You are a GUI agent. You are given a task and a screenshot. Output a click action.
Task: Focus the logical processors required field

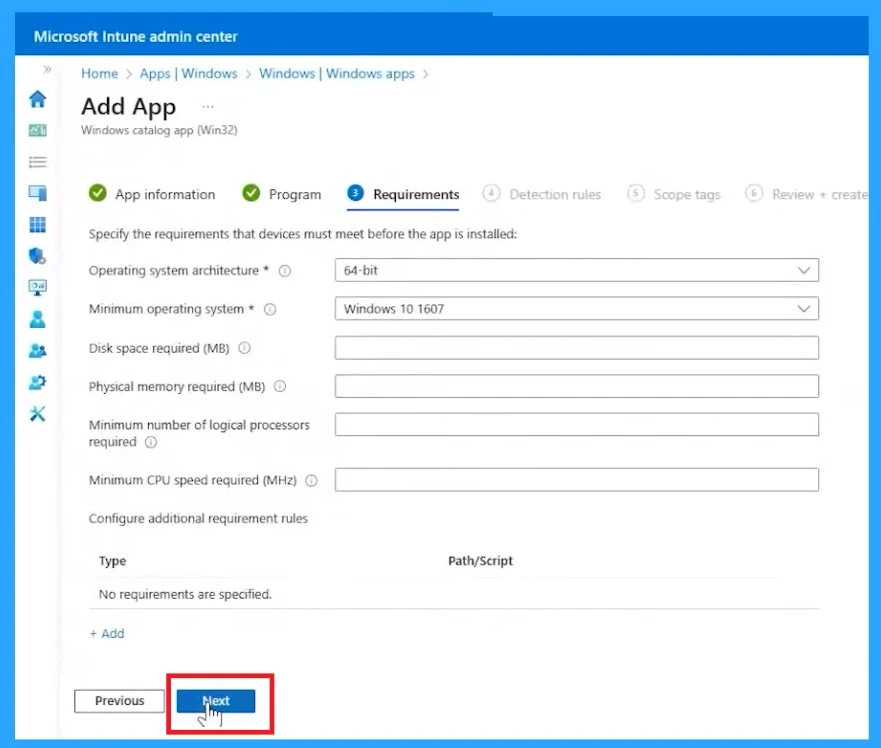point(576,424)
